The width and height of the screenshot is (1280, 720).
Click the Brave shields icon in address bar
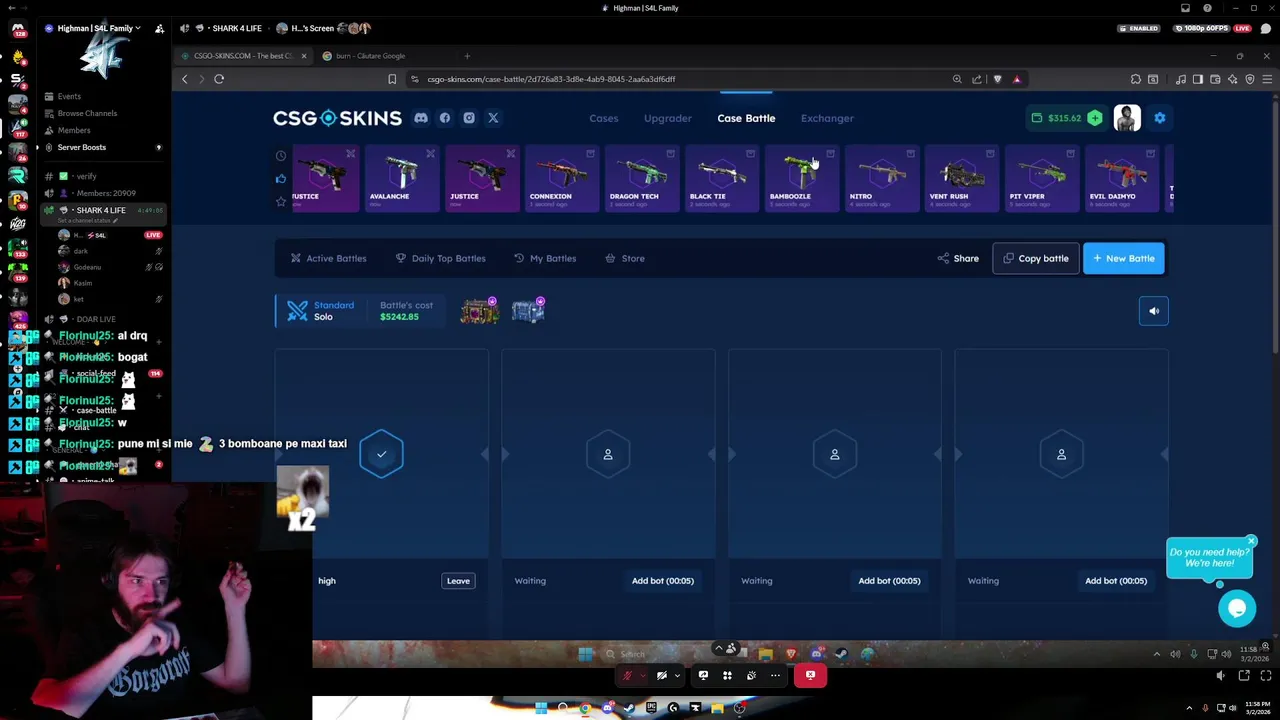pyautogui.click(x=997, y=79)
